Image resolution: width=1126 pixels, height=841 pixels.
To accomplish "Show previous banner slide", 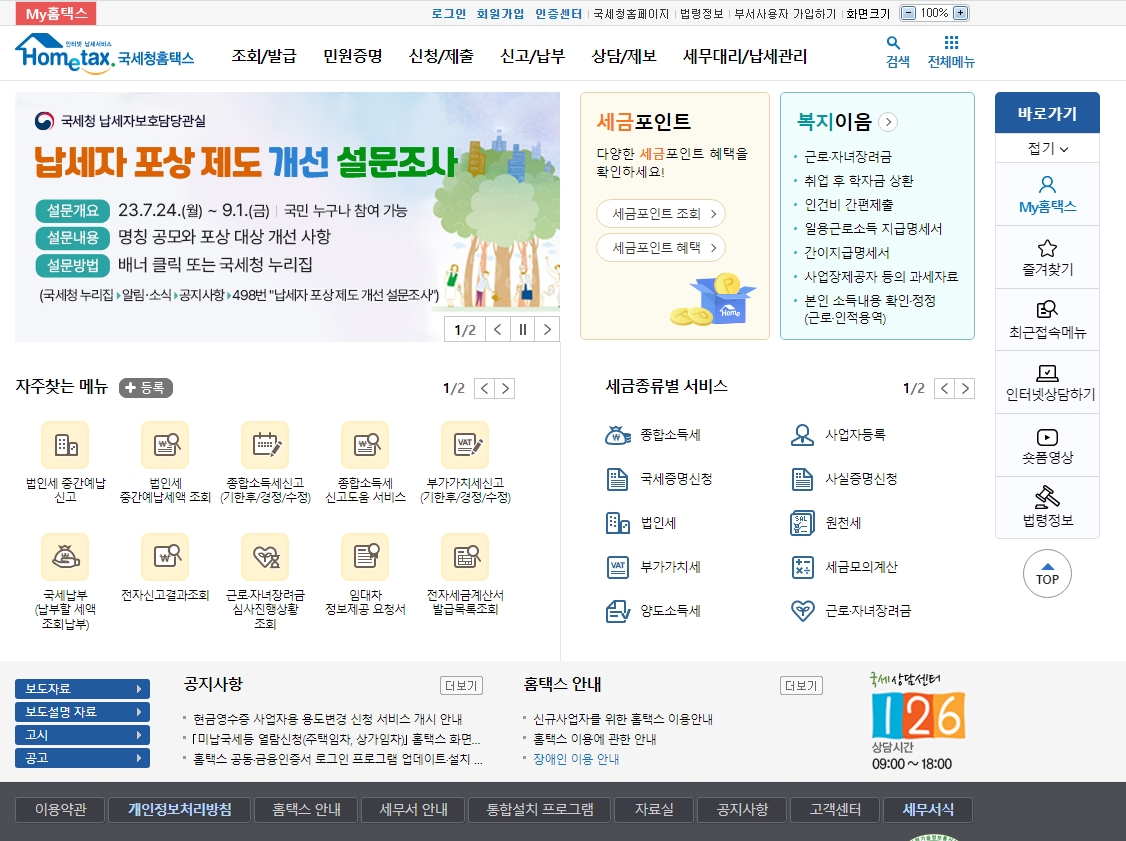I will (498, 330).
